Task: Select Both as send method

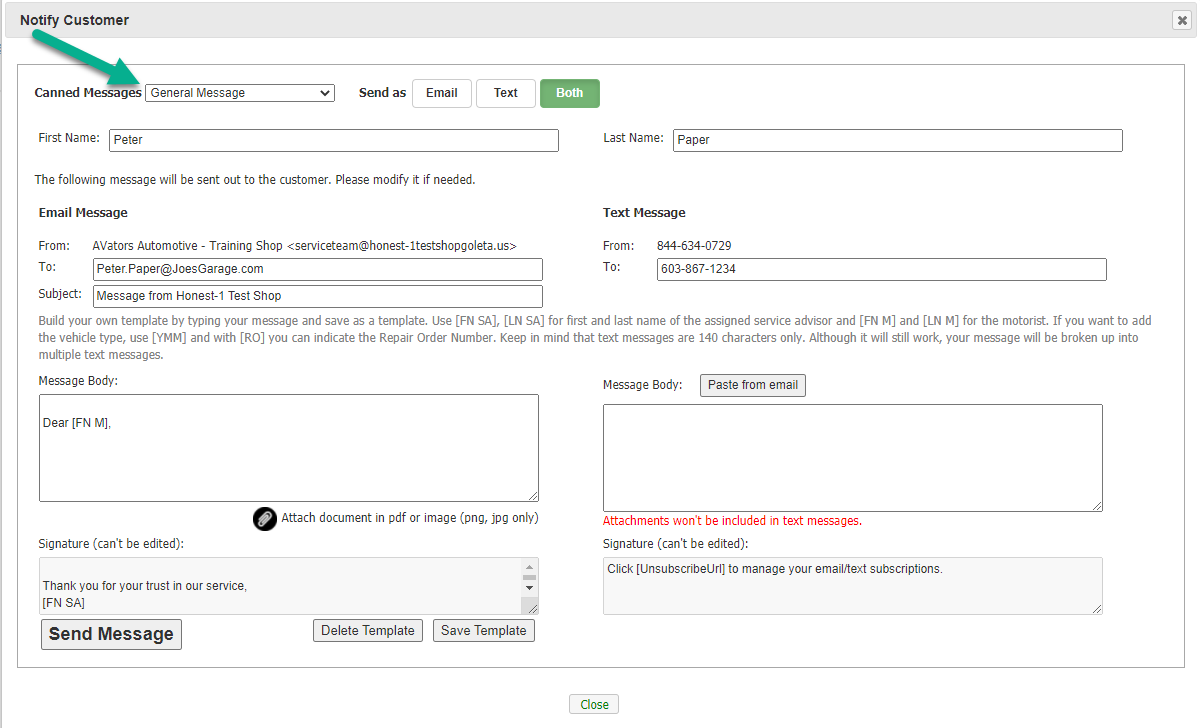Action: point(570,93)
